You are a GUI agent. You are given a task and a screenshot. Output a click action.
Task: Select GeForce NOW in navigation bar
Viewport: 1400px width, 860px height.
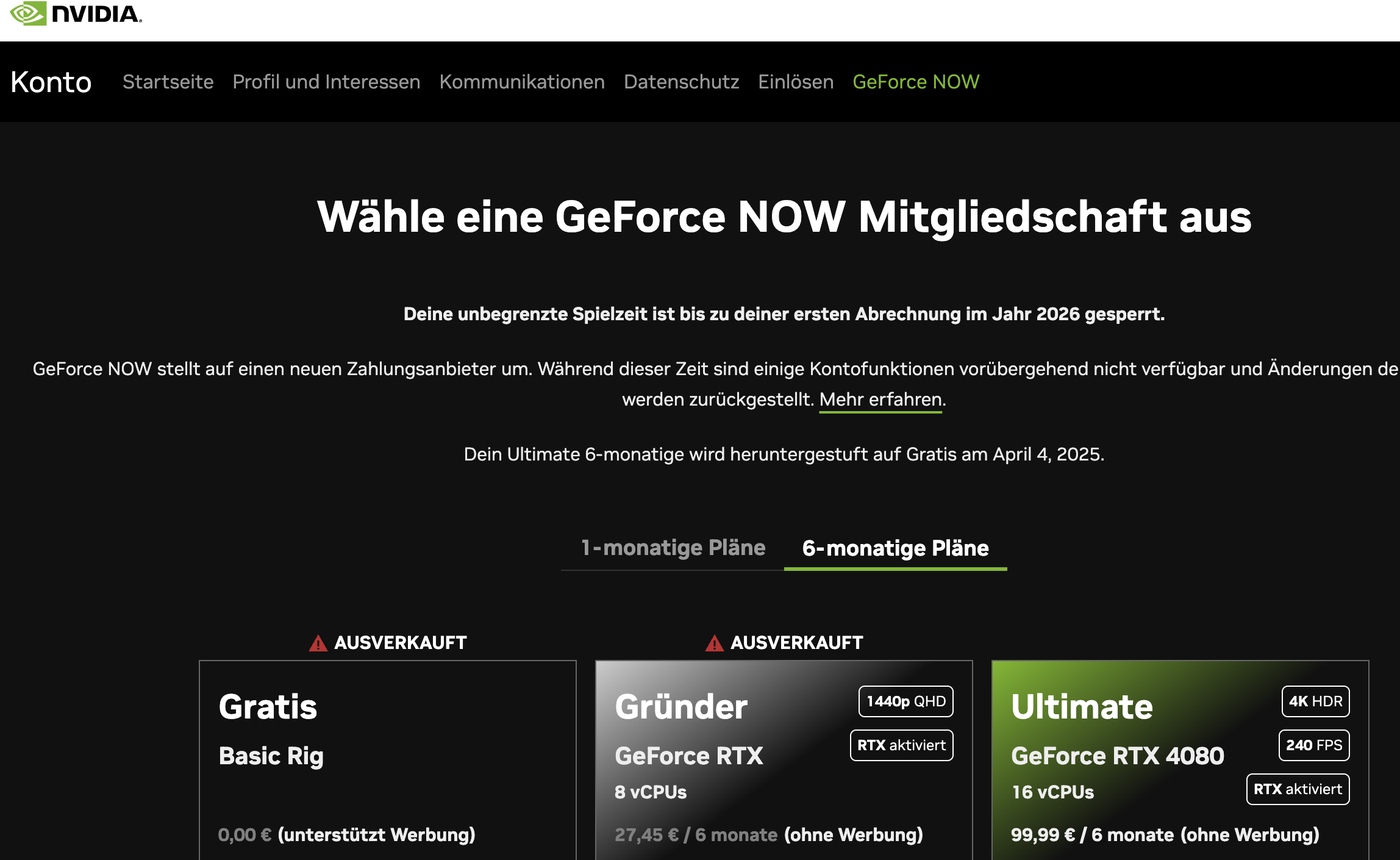[916, 82]
